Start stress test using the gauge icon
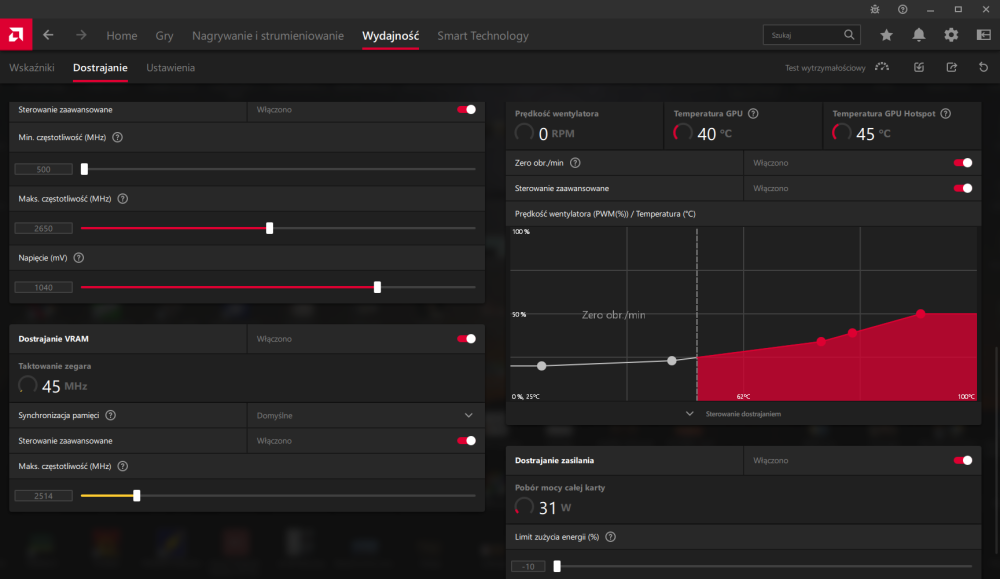This screenshot has height=579, width=1000. coord(881,68)
